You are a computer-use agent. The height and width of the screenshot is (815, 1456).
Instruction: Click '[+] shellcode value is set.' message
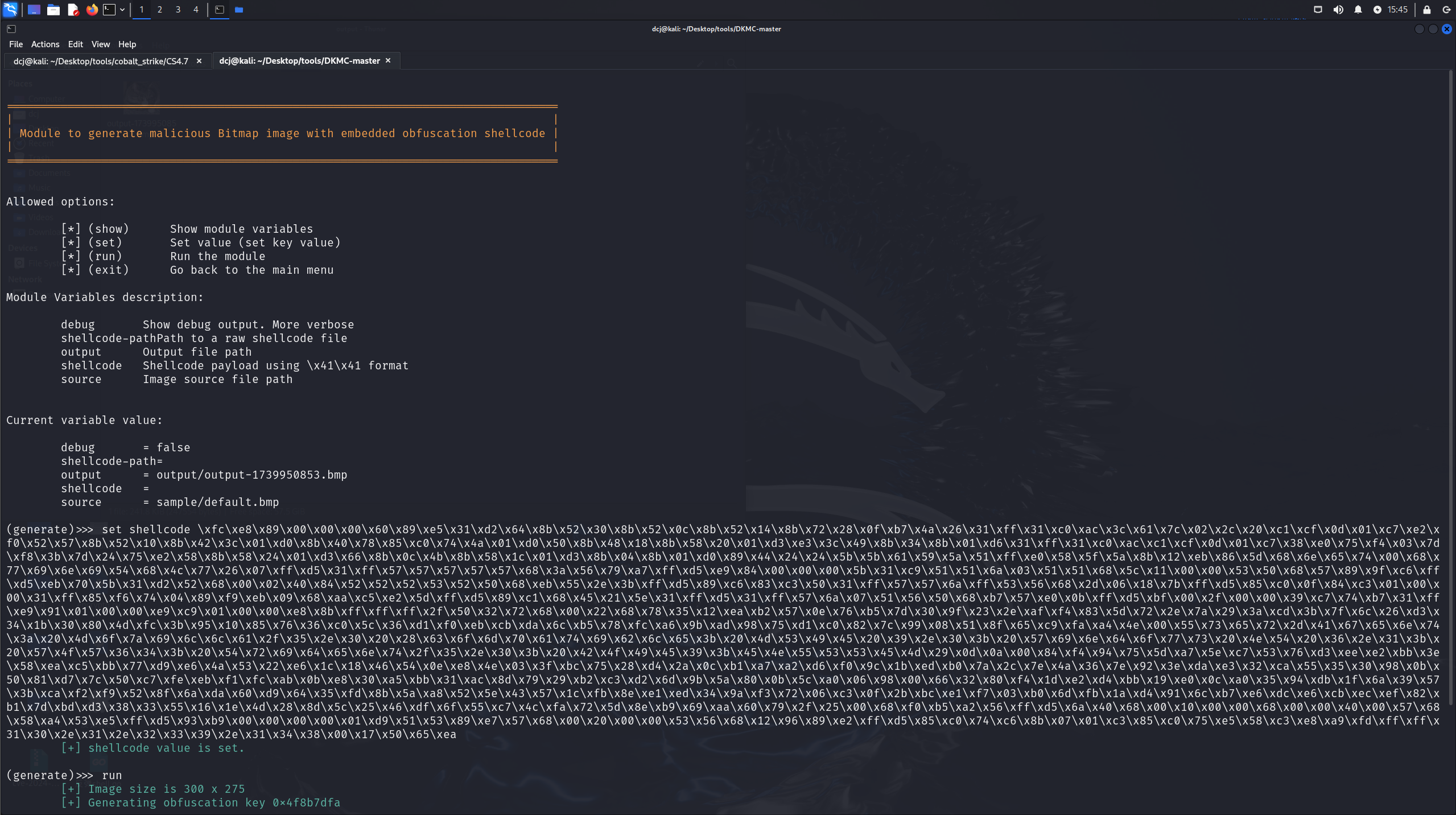point(153,748)
